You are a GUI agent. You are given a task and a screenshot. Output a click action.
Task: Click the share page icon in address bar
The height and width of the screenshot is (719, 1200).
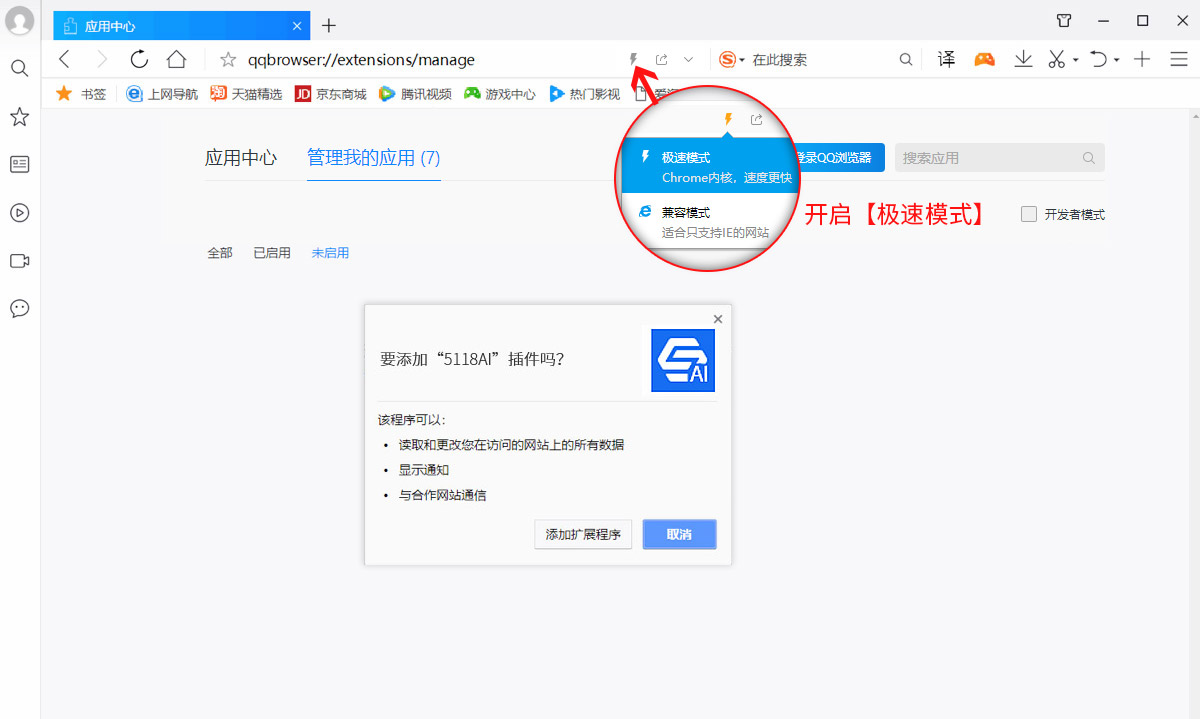[661, 59]
